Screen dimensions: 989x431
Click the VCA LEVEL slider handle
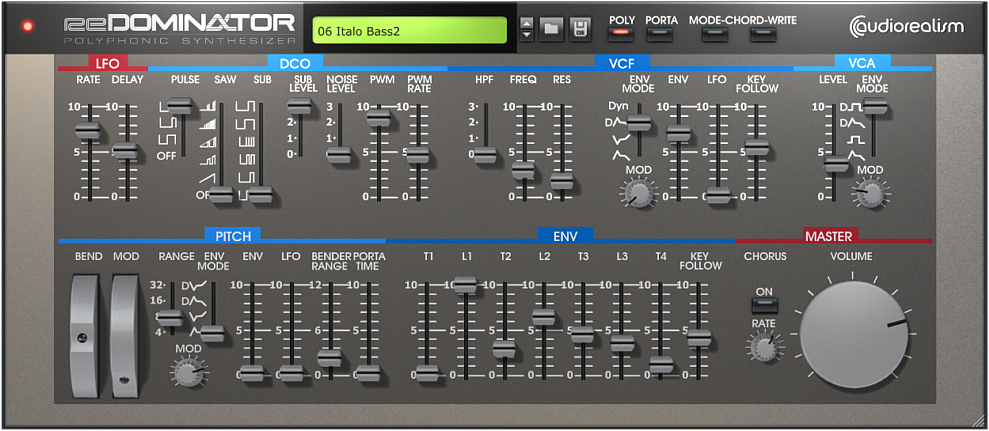pos(836,163)
